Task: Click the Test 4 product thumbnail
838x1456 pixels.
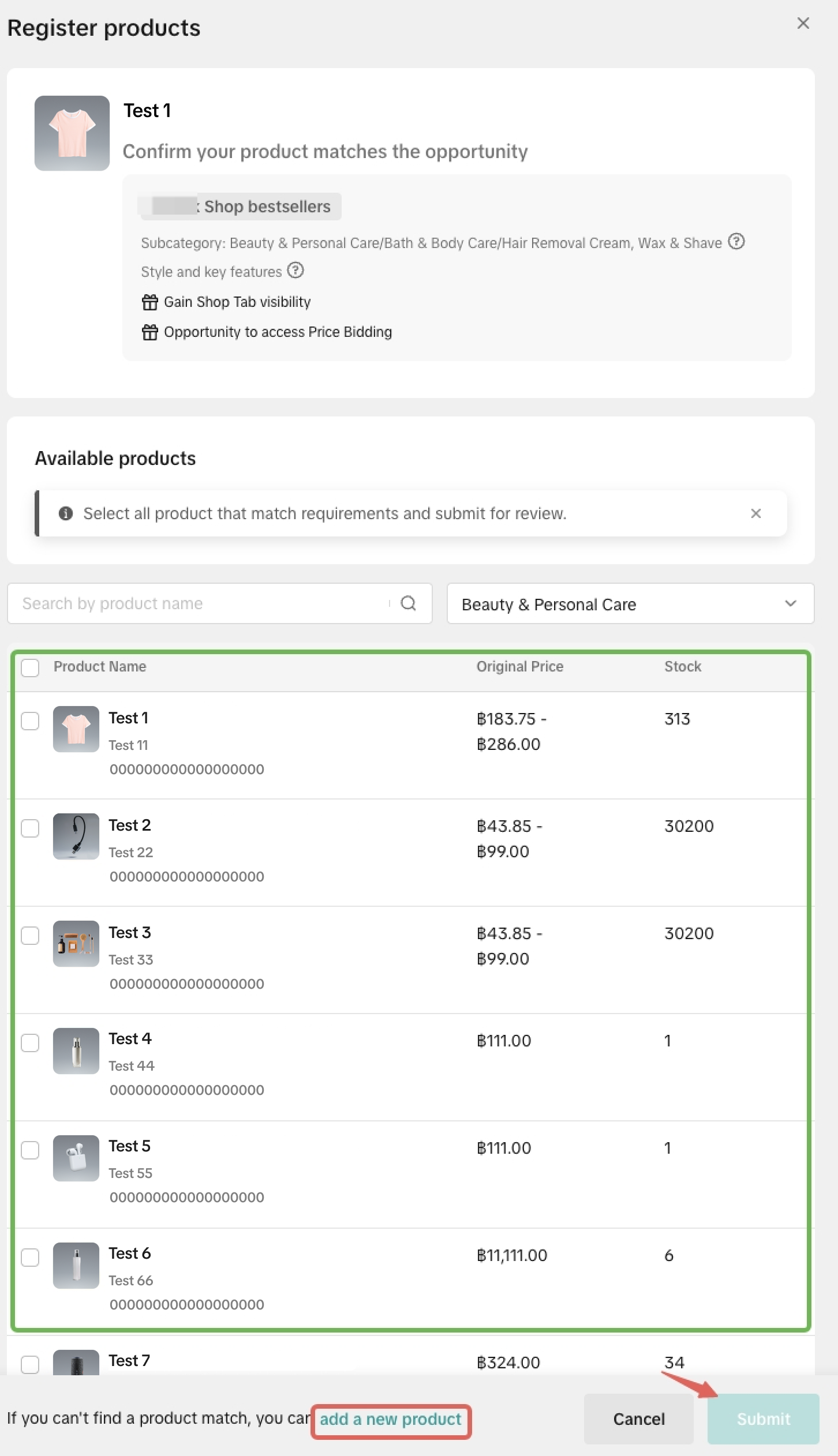Action: [x=76, y=1051]
